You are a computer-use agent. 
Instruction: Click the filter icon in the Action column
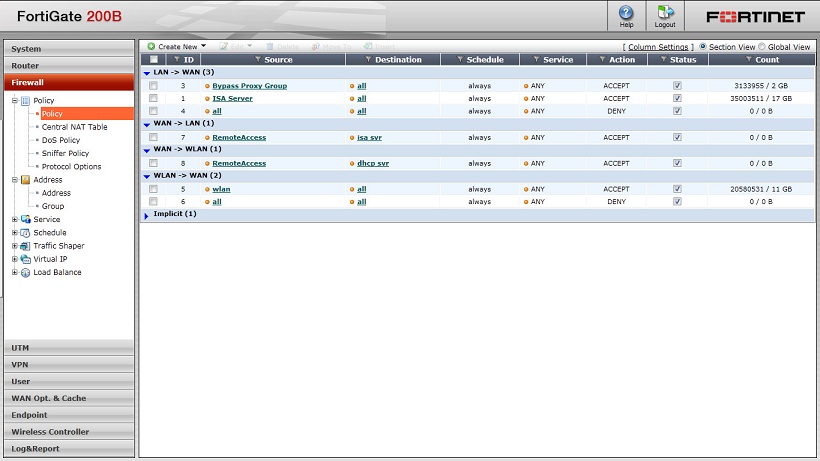(602, 60)
